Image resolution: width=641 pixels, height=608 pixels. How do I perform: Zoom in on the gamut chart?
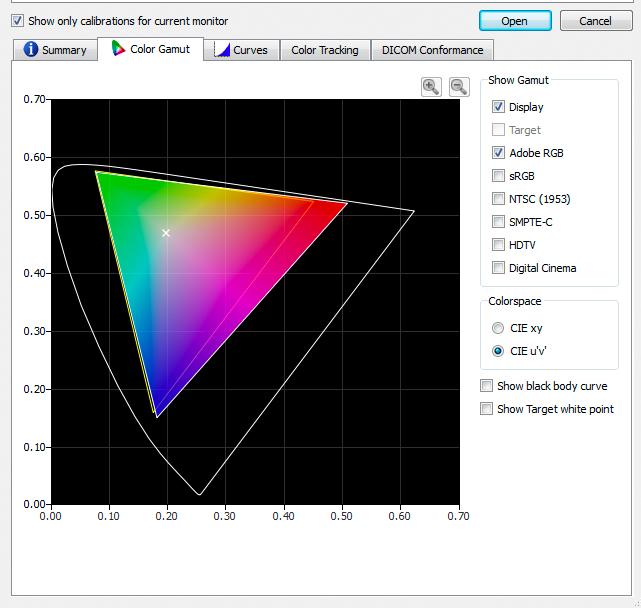pos(431,87)
